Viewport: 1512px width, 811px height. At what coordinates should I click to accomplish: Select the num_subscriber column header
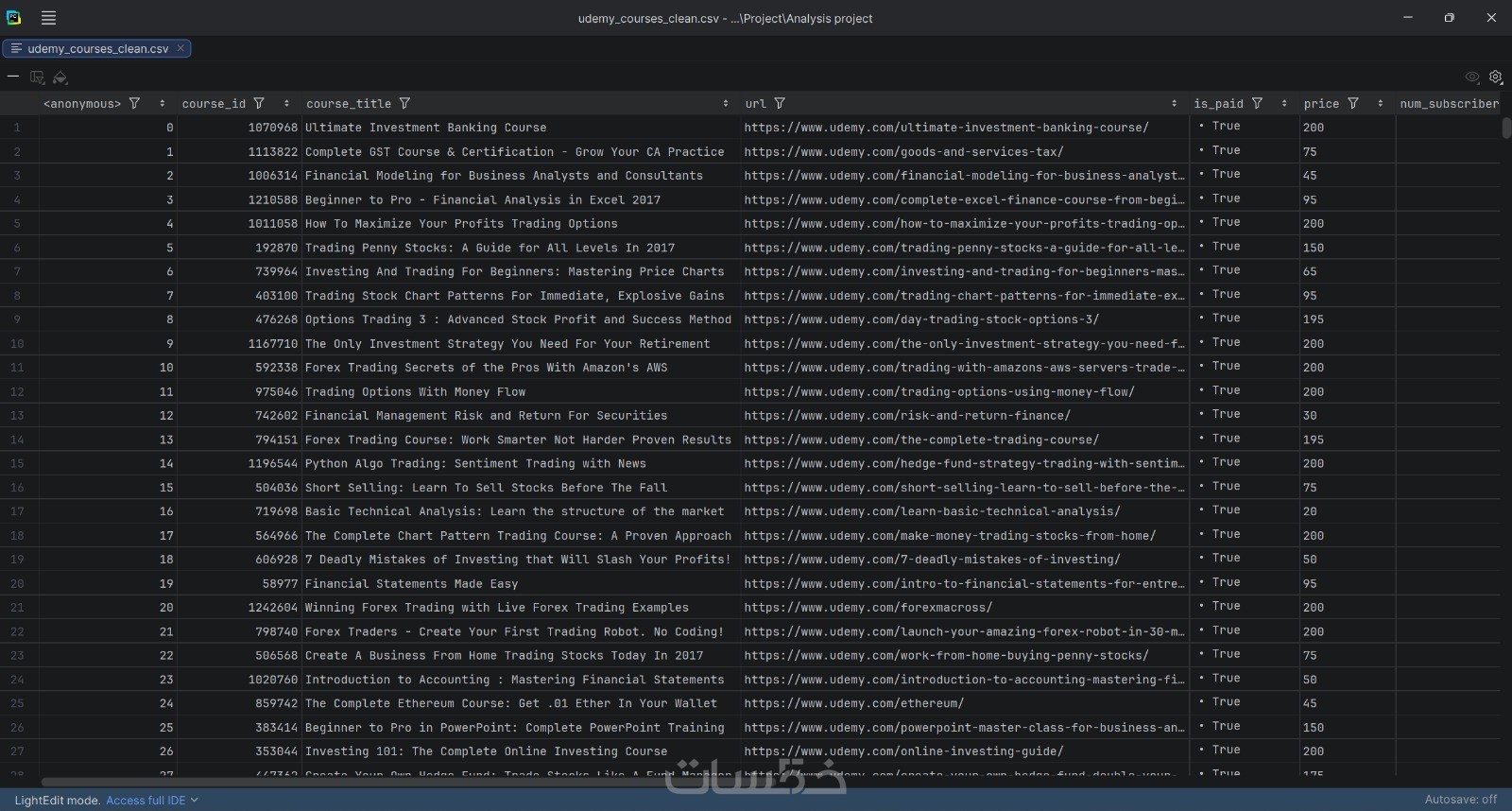click(x=1449, y=104)
